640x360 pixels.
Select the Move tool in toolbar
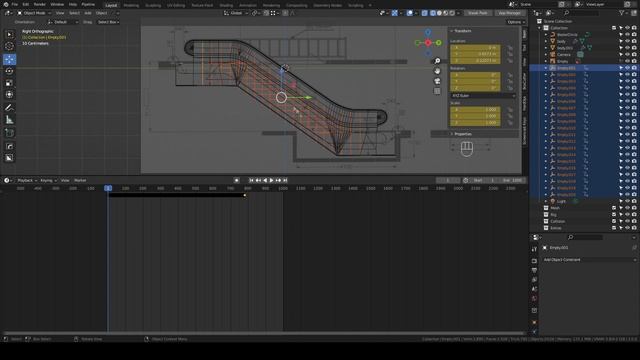click(9, 60)
